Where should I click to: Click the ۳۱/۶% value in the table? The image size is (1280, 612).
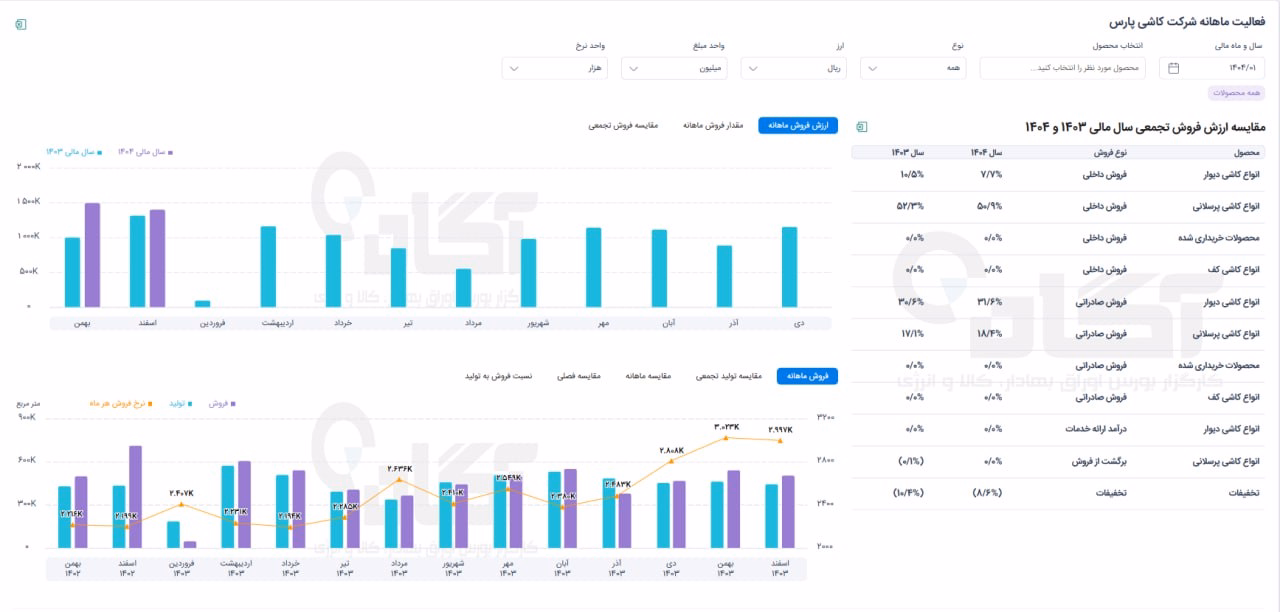pos(990,302)
